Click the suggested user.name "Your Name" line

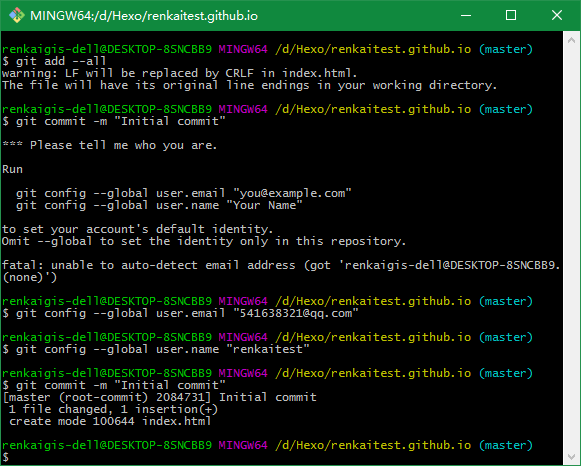click(159, 205)
